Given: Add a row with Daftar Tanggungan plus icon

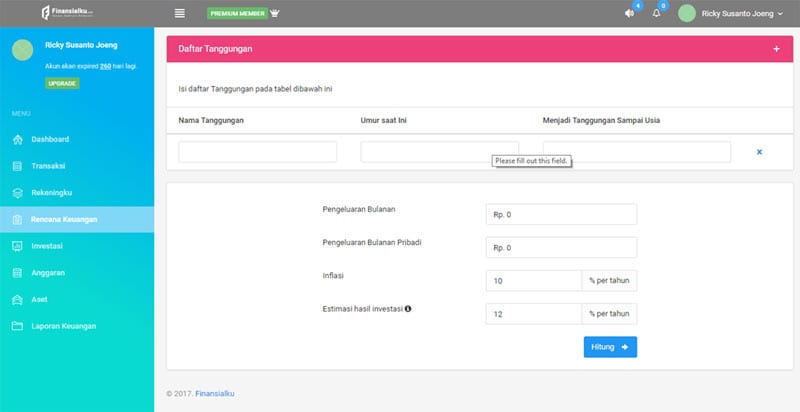Looking at the screenshot, I should [x=776, y=49].
